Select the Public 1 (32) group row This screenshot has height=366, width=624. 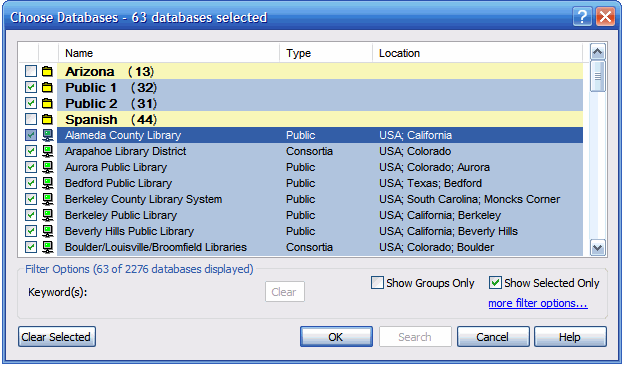tap(320, 88)
